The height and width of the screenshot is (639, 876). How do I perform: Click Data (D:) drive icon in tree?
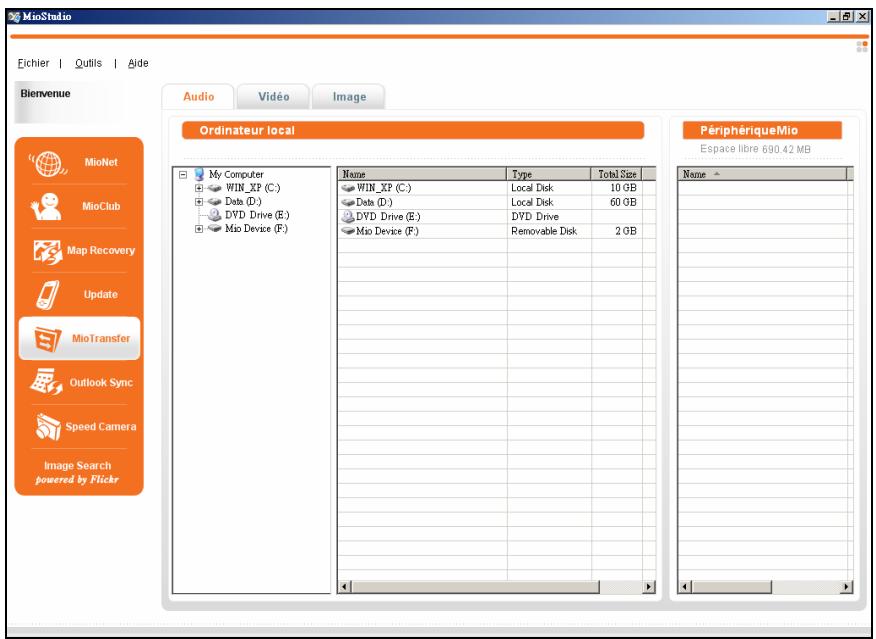point(215,202)
